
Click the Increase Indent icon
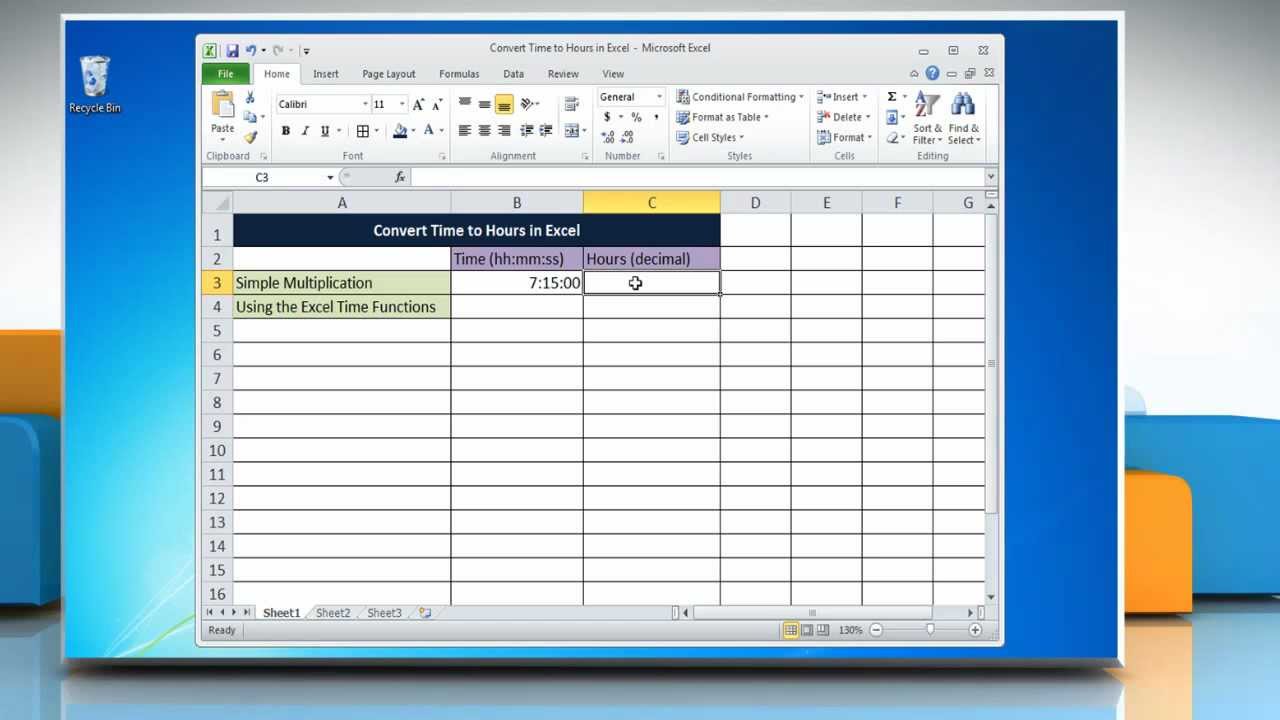tap(546, 131)
